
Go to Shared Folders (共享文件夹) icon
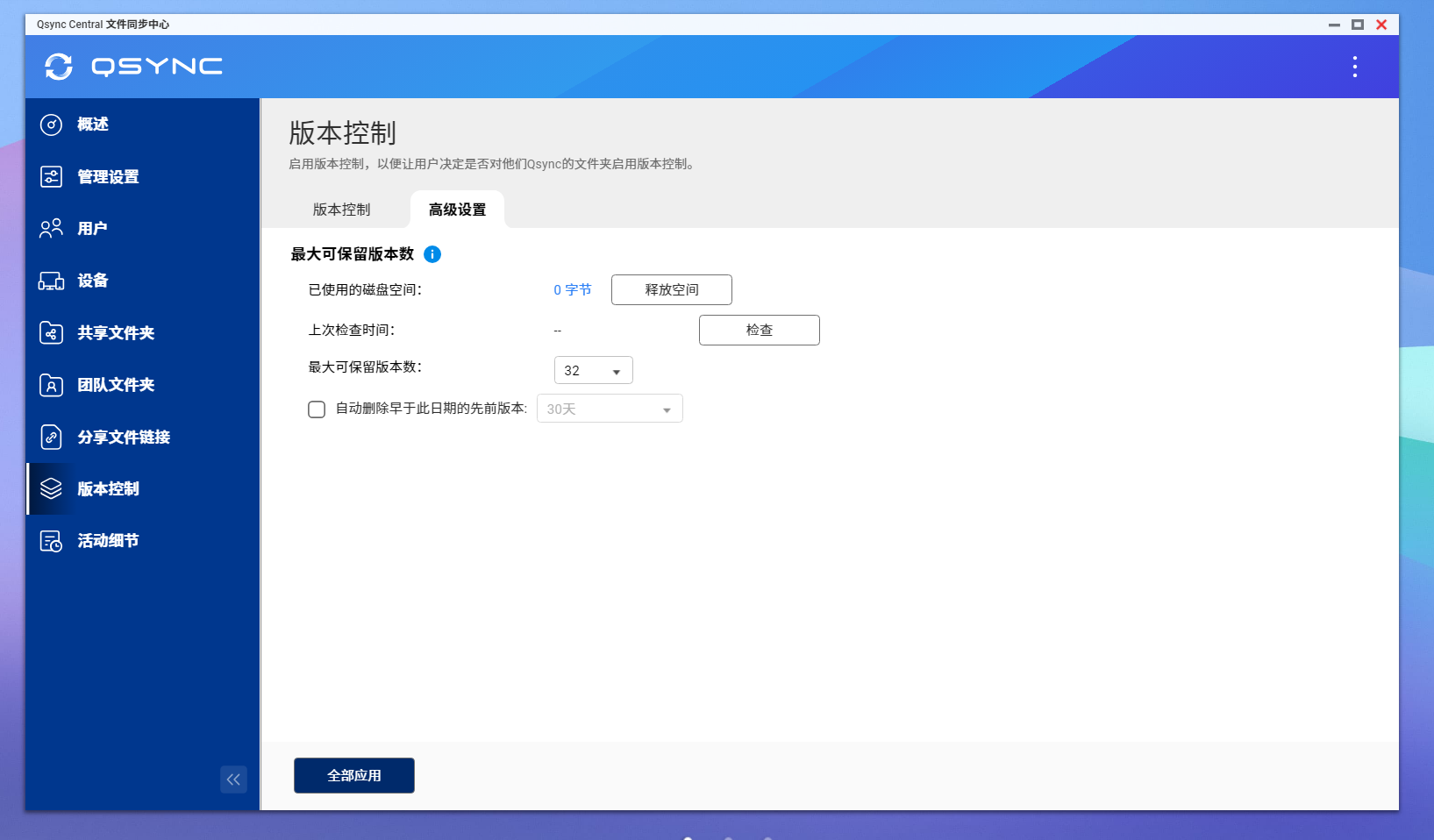pyautogui.click(x=52, y=333)
